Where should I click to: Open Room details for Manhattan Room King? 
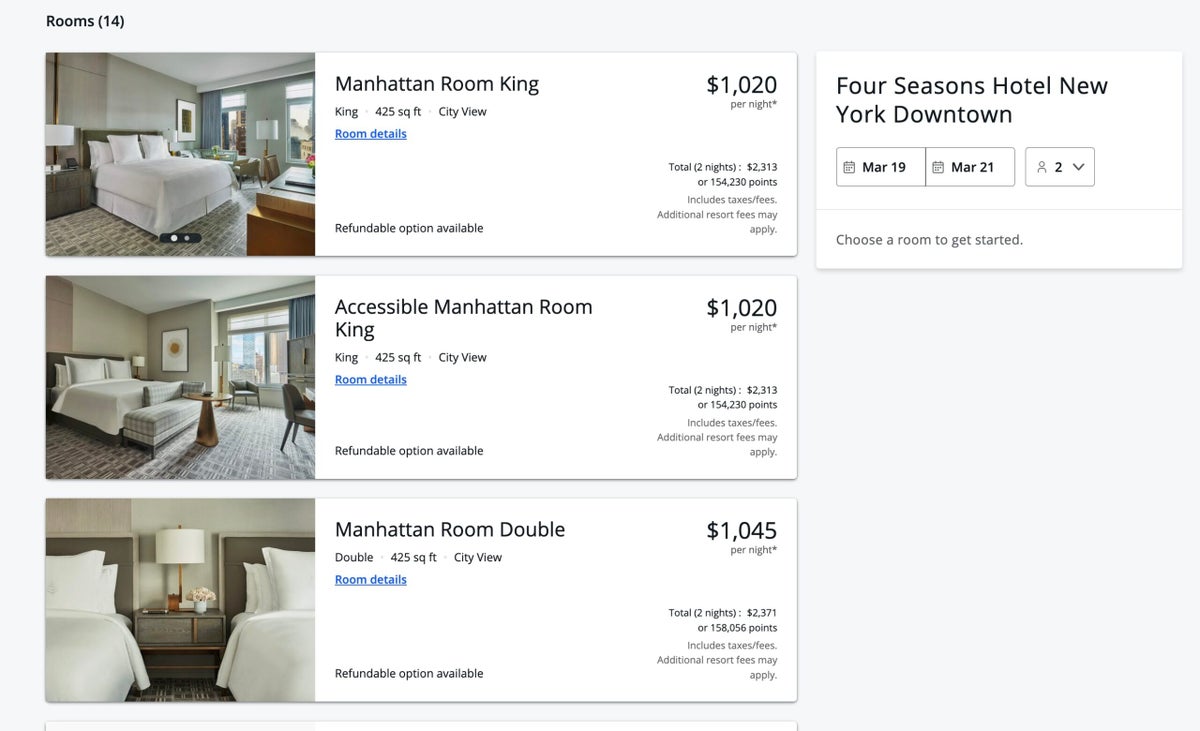pyautogui.click(x=370, y=133)
